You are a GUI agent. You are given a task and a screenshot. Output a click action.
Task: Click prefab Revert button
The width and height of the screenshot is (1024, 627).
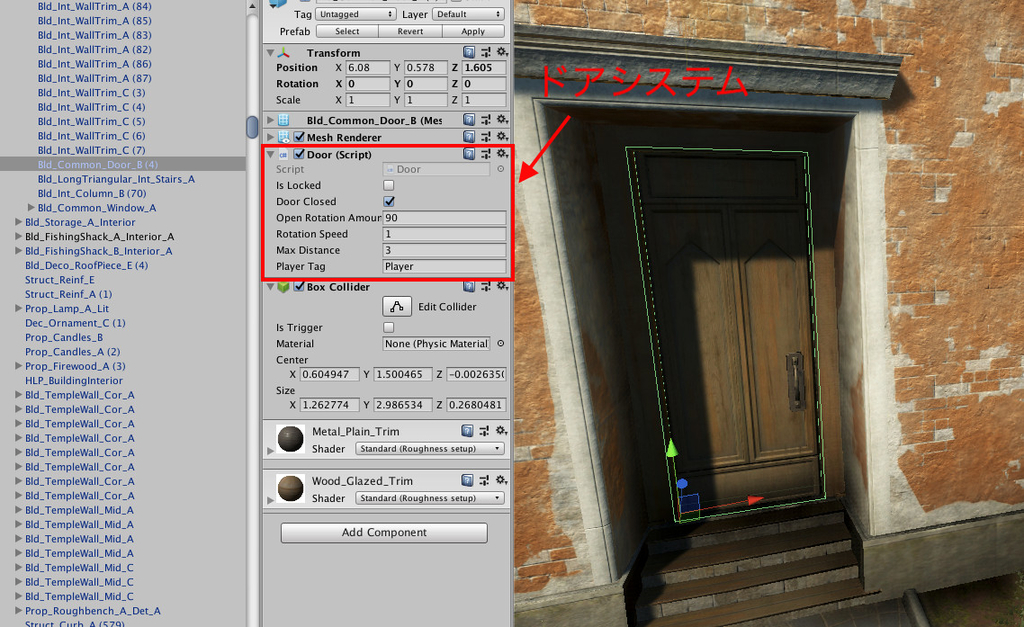tap(410, 31)
